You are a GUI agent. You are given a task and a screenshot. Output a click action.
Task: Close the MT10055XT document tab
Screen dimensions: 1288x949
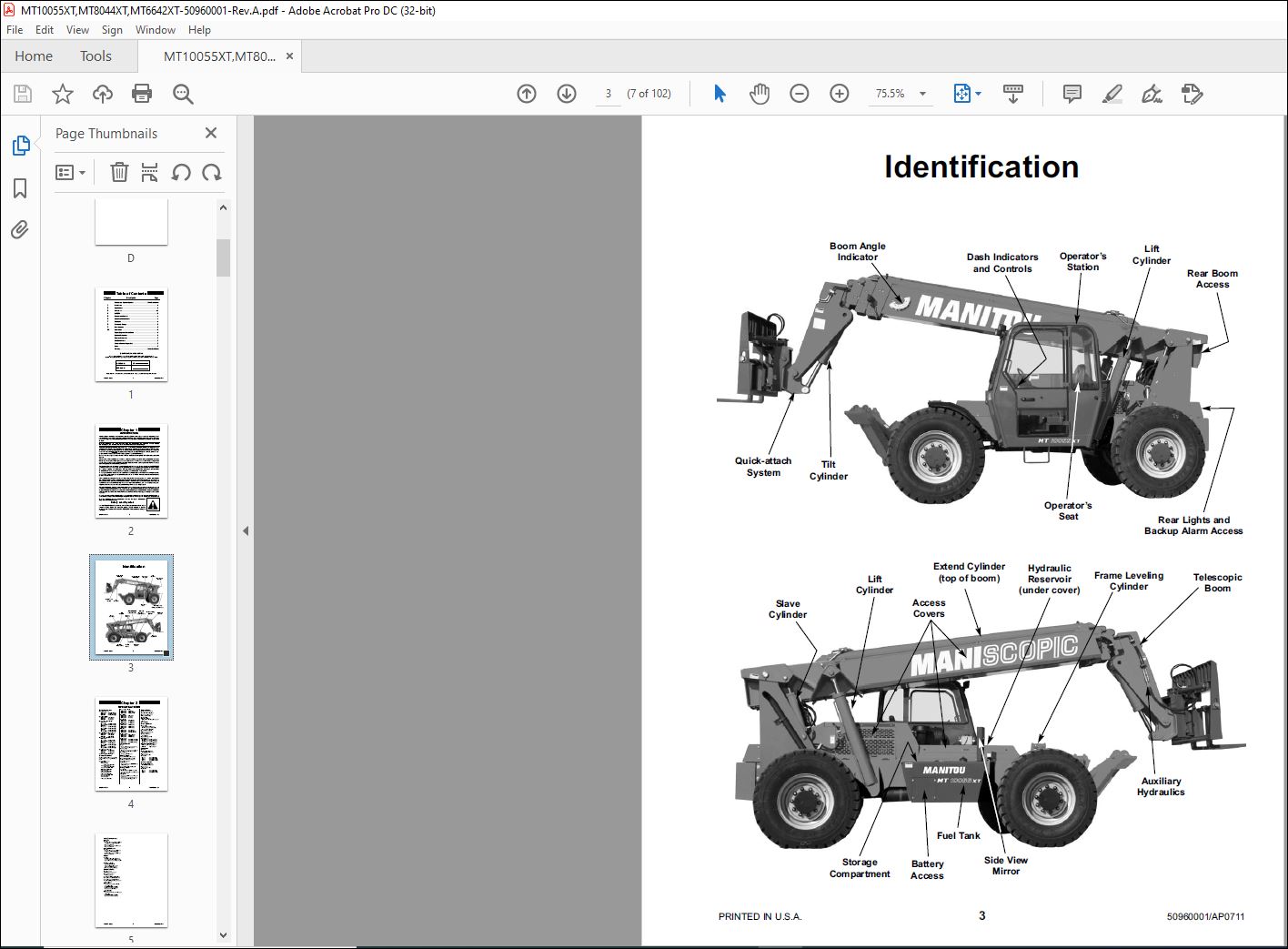click(x=290, y=56)
